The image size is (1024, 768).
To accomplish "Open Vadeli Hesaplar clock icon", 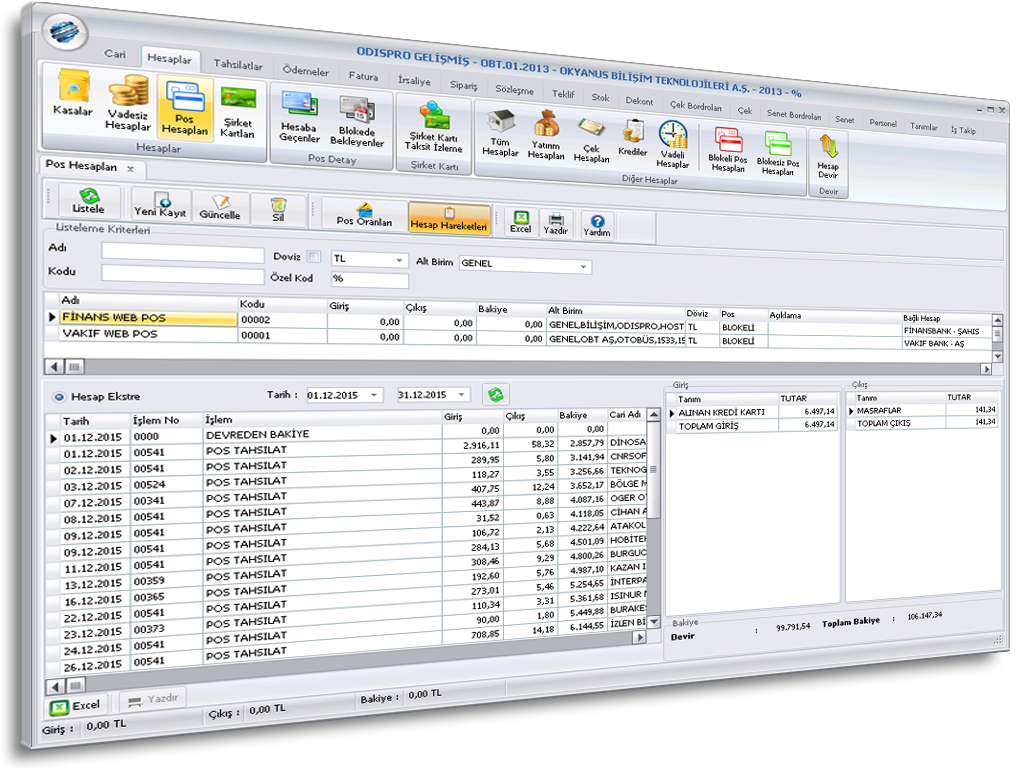I will tap(673, 145).
